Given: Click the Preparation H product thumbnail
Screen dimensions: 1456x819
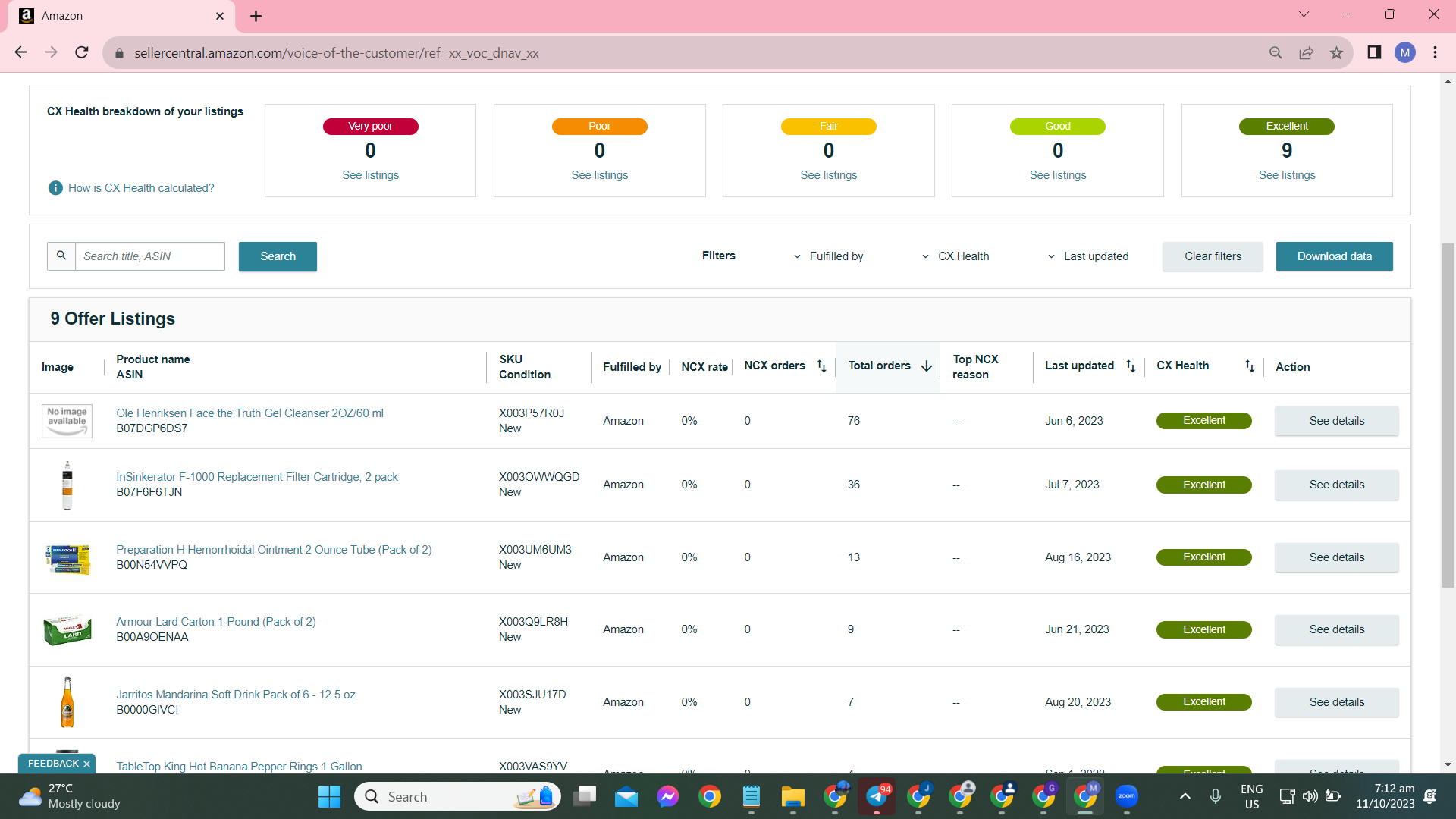Looking at the screenshot, I should coord(67,560).
